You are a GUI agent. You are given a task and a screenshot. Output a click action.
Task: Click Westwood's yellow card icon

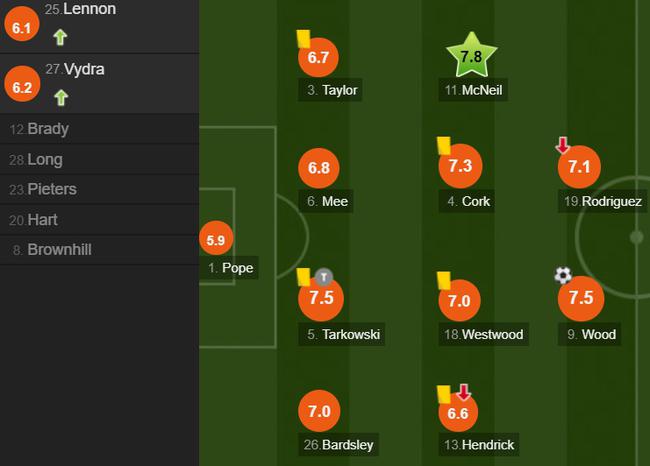(x=444, y=280)
